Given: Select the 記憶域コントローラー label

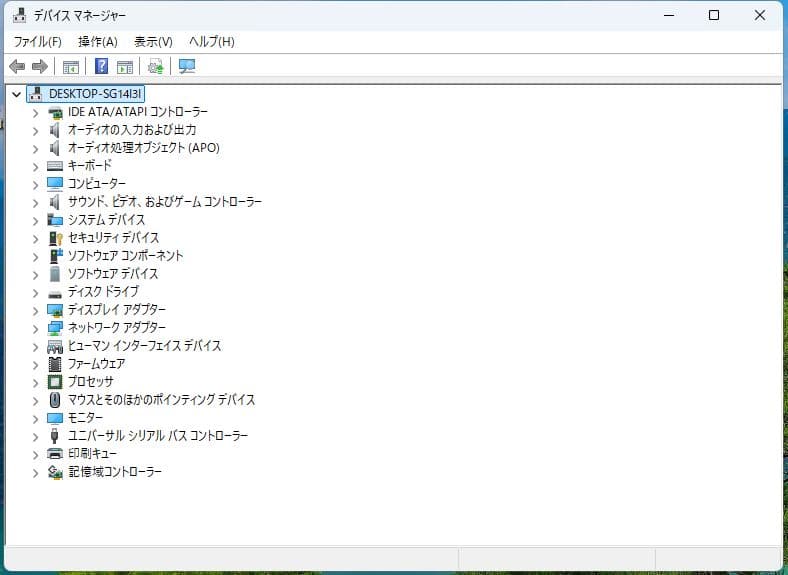Looking at the screenshot, I should (115, 471).
